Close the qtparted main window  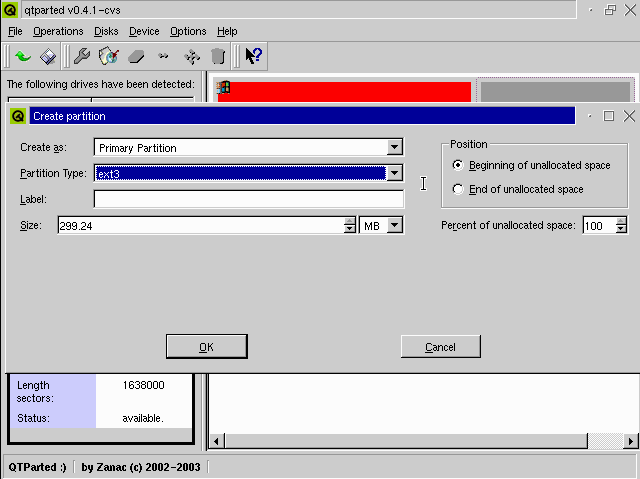630,10
